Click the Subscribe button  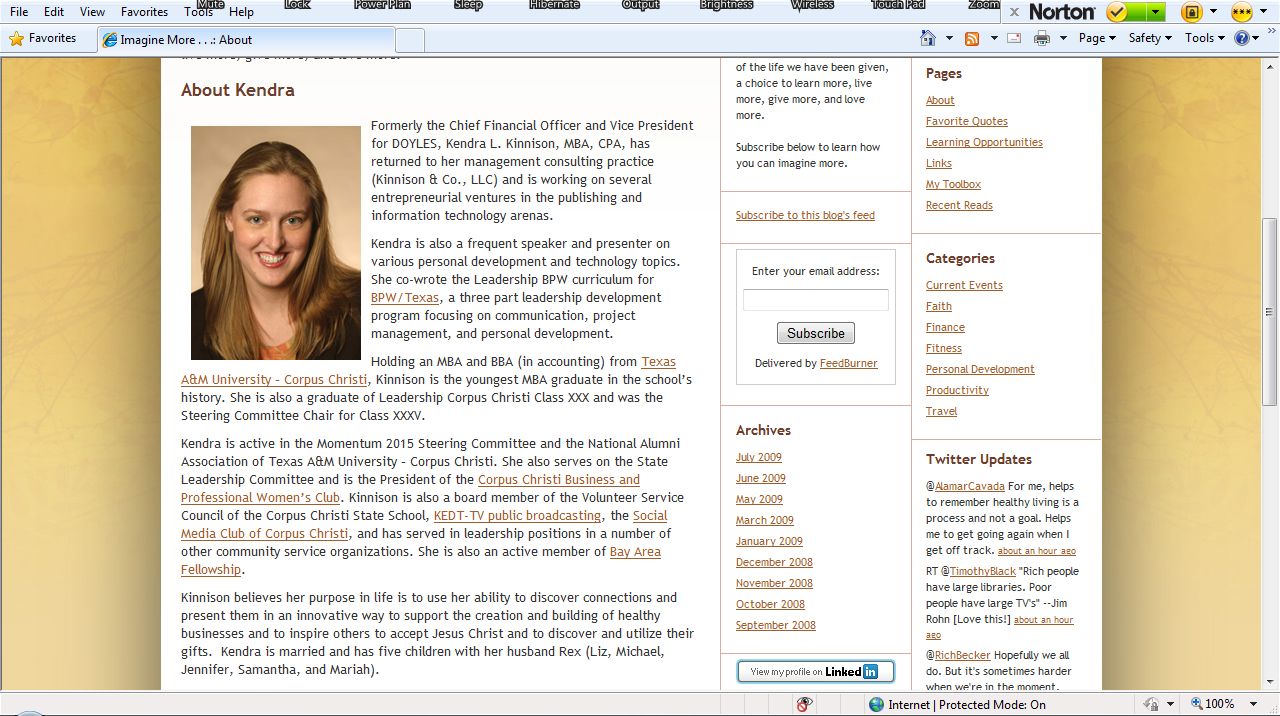[816, 333]
